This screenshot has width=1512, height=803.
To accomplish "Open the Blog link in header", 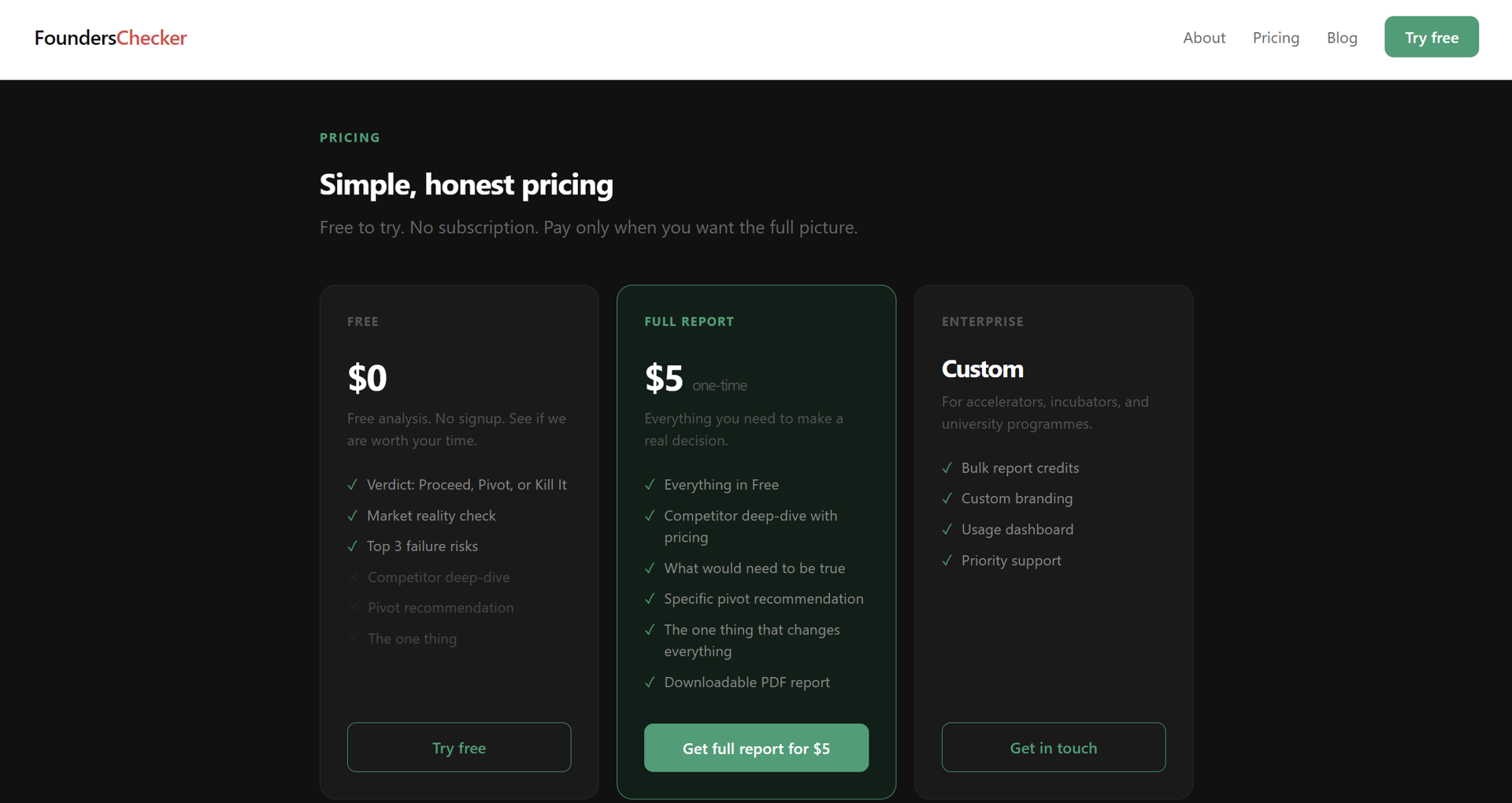I will 1342,38.
